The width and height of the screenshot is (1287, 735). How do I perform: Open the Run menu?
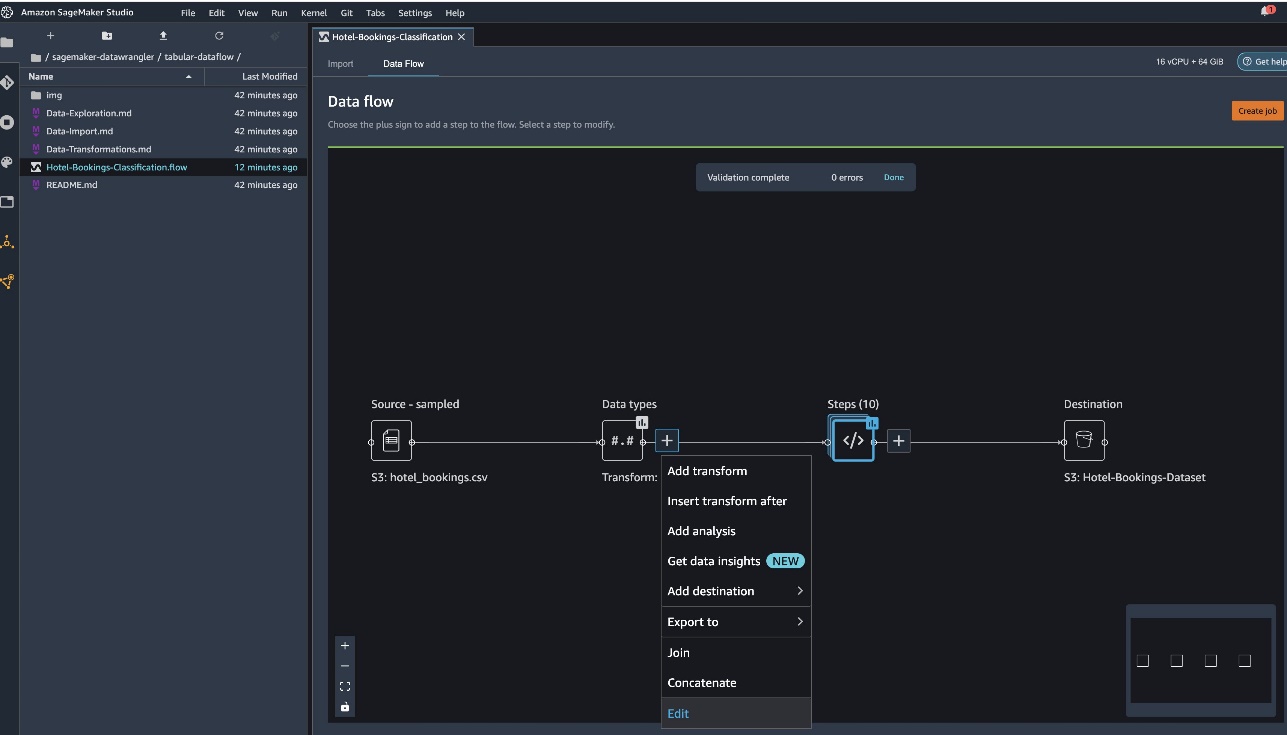[279, 13]
